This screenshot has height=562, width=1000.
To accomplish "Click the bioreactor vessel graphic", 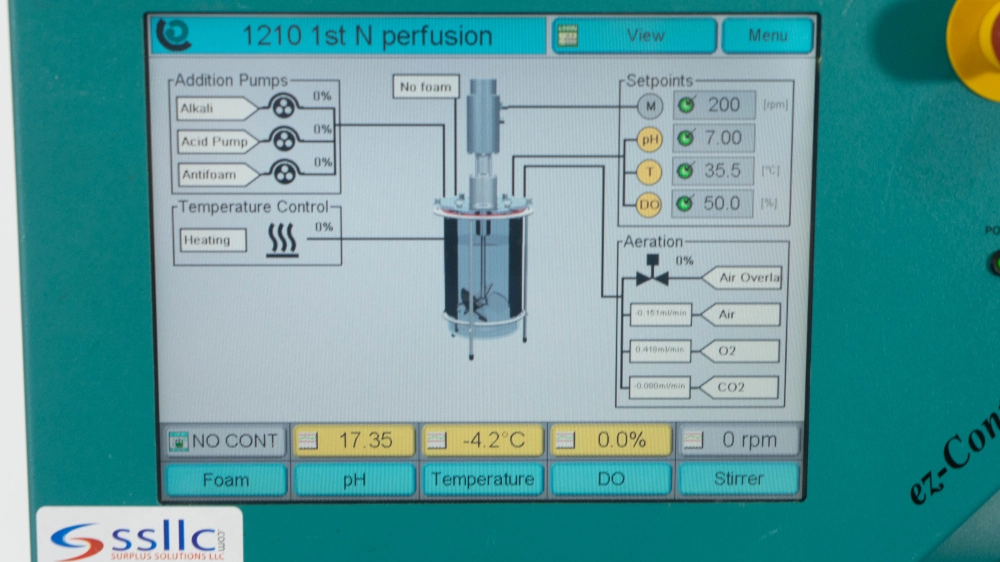I will tap(482, 260).
